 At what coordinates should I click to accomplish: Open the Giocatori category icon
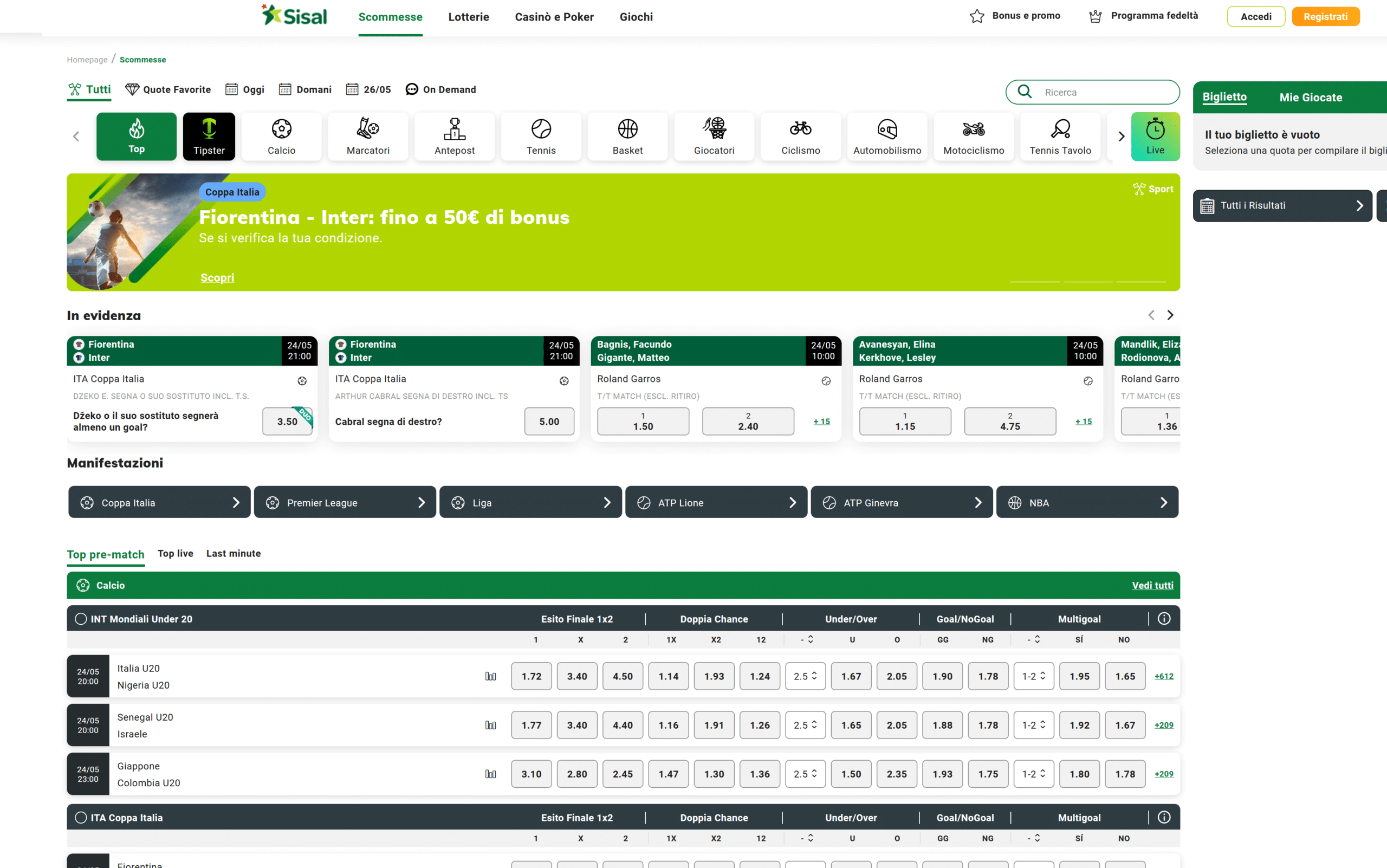coord(714,136)
